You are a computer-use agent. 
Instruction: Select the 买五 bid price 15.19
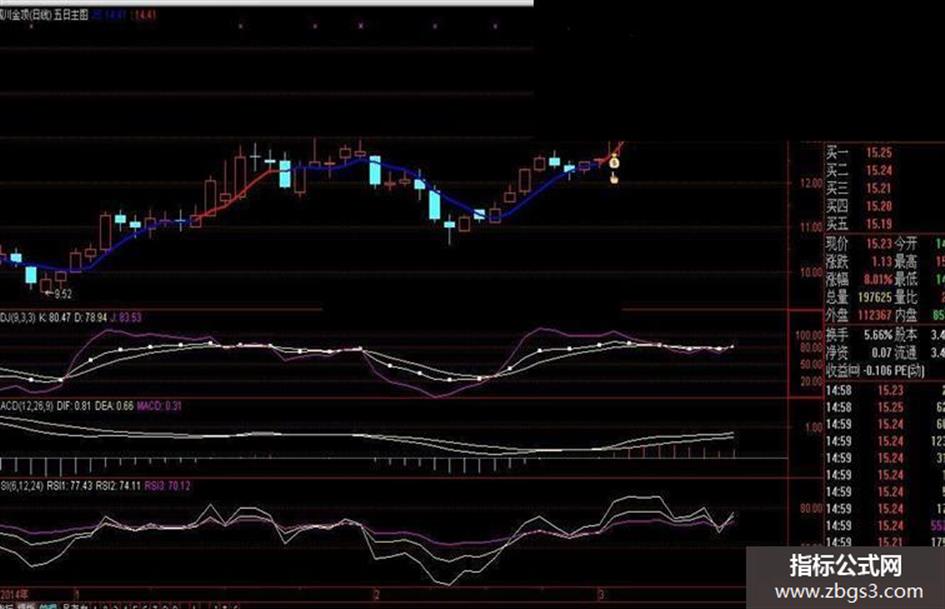pos(879,224)
